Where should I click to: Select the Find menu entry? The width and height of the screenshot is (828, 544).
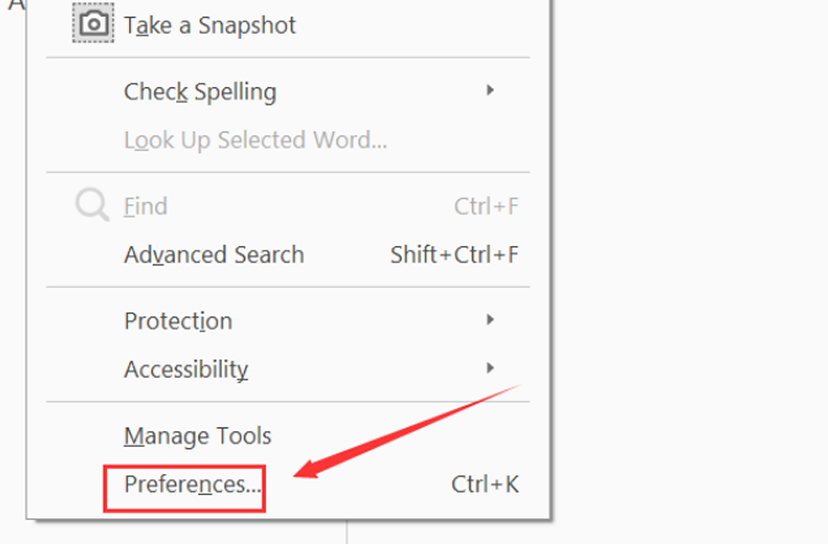(146, 207)
